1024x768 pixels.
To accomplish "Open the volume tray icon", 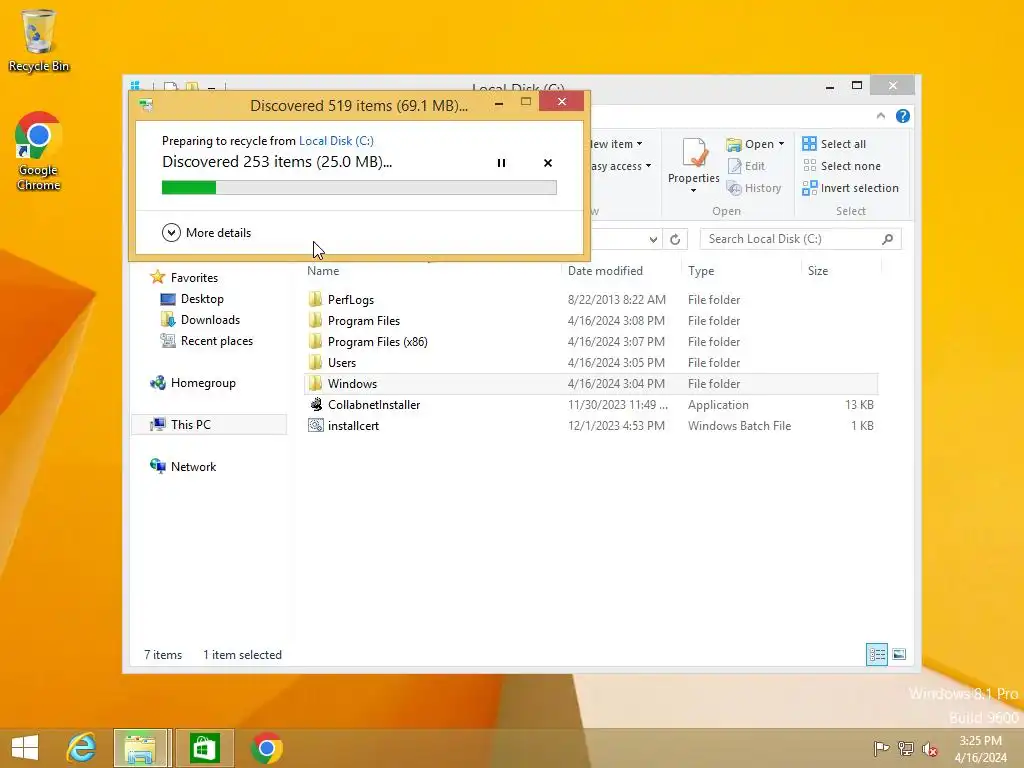I will click(x=930, y=748).
